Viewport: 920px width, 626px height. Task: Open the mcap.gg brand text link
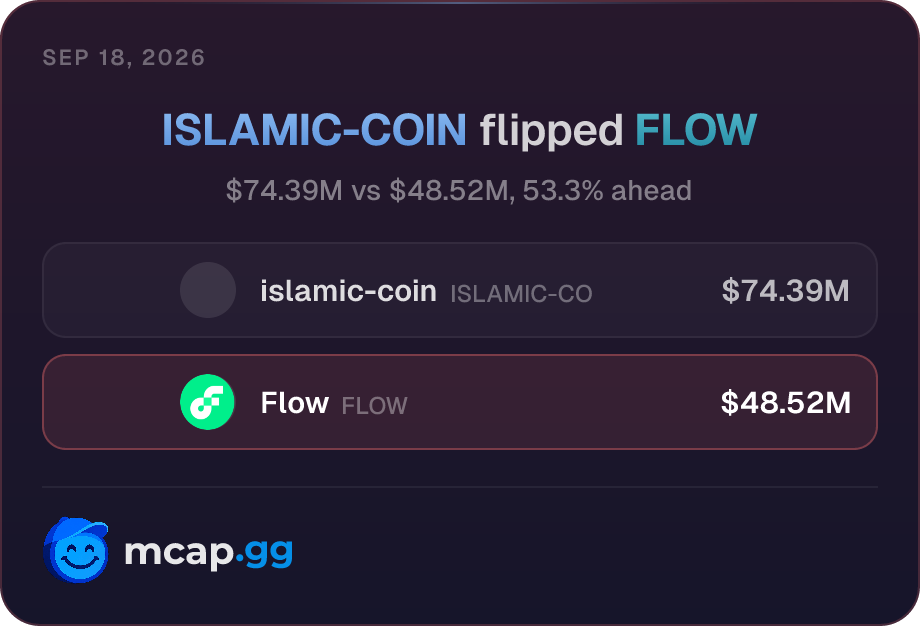coord(208,552)
